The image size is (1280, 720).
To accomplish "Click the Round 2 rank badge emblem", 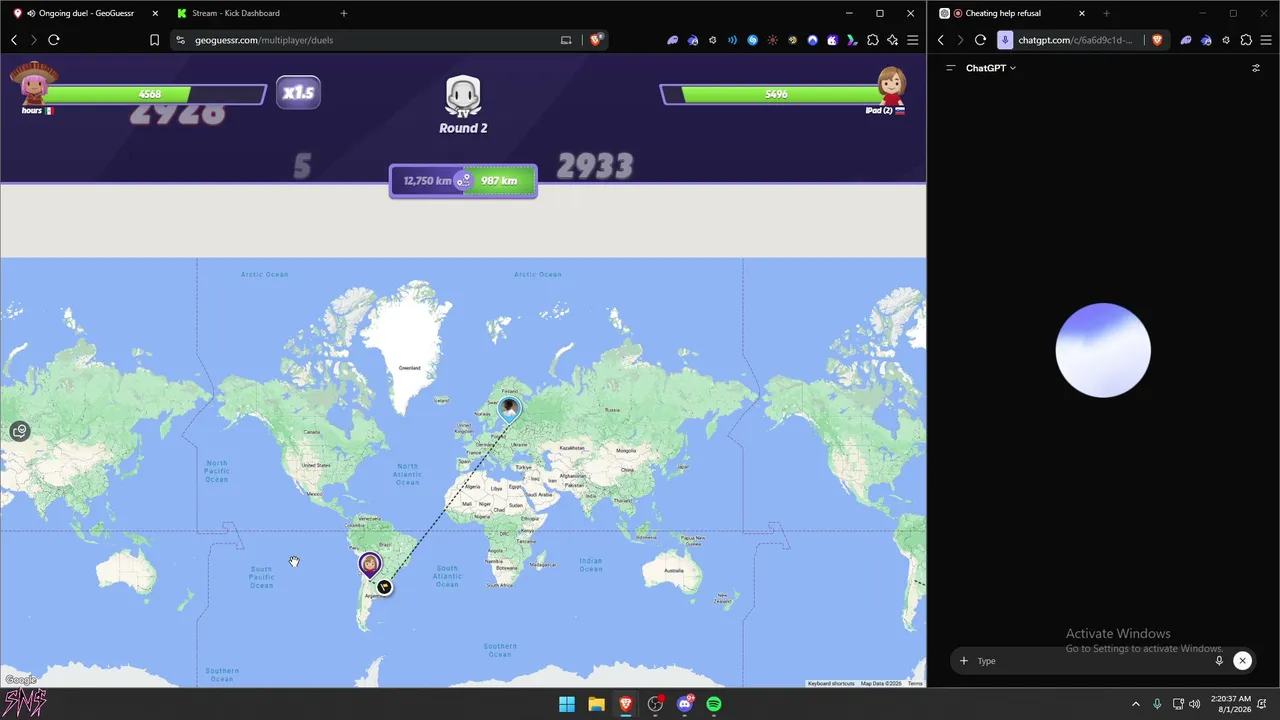I will tap(463, 97).
